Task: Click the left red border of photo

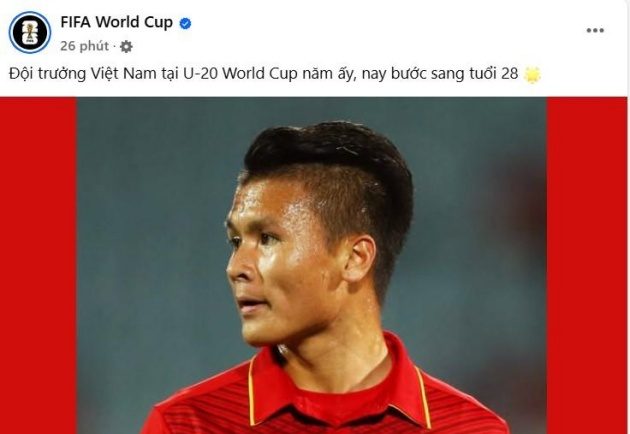Action: click(x=38, y=265)
